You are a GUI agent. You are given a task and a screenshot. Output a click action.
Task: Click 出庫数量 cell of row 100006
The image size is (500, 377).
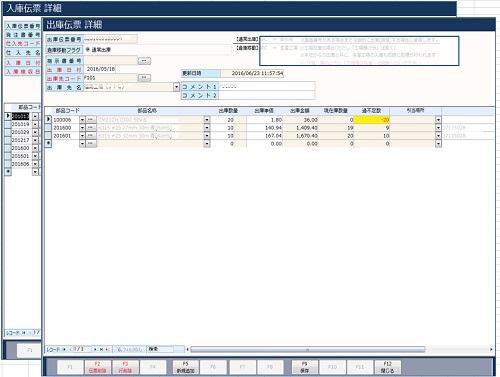coord(224,120)
